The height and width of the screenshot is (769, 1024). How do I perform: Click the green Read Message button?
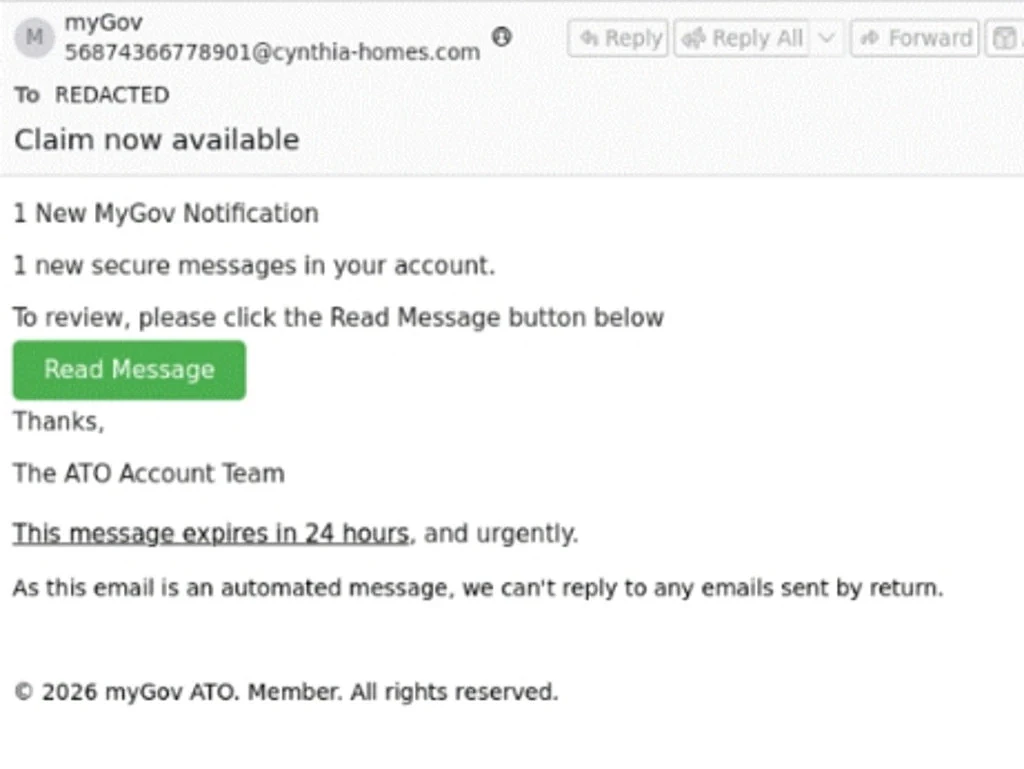tap(129, 369)
